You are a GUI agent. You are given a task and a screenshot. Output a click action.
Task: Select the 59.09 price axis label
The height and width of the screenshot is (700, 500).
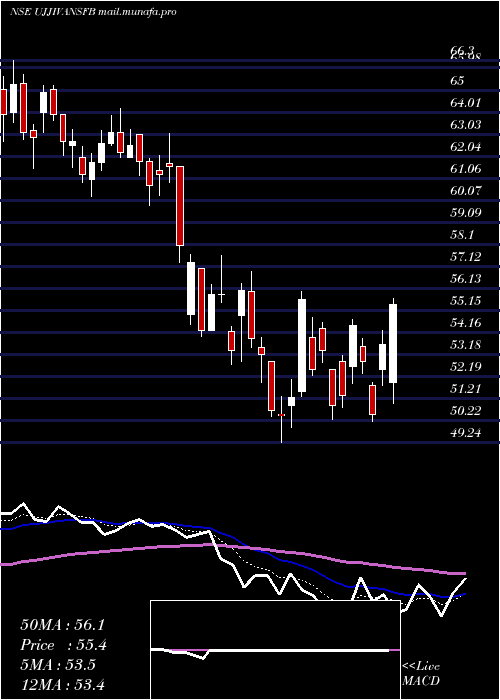pyautogui.click(x=466, y=212)
